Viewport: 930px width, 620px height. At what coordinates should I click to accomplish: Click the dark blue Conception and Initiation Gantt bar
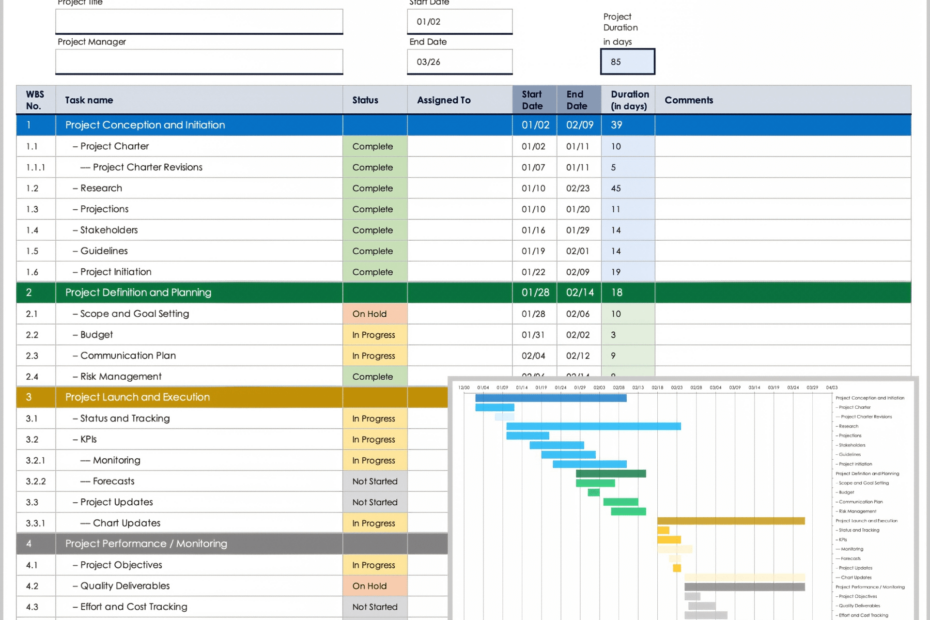click(550, 398)
